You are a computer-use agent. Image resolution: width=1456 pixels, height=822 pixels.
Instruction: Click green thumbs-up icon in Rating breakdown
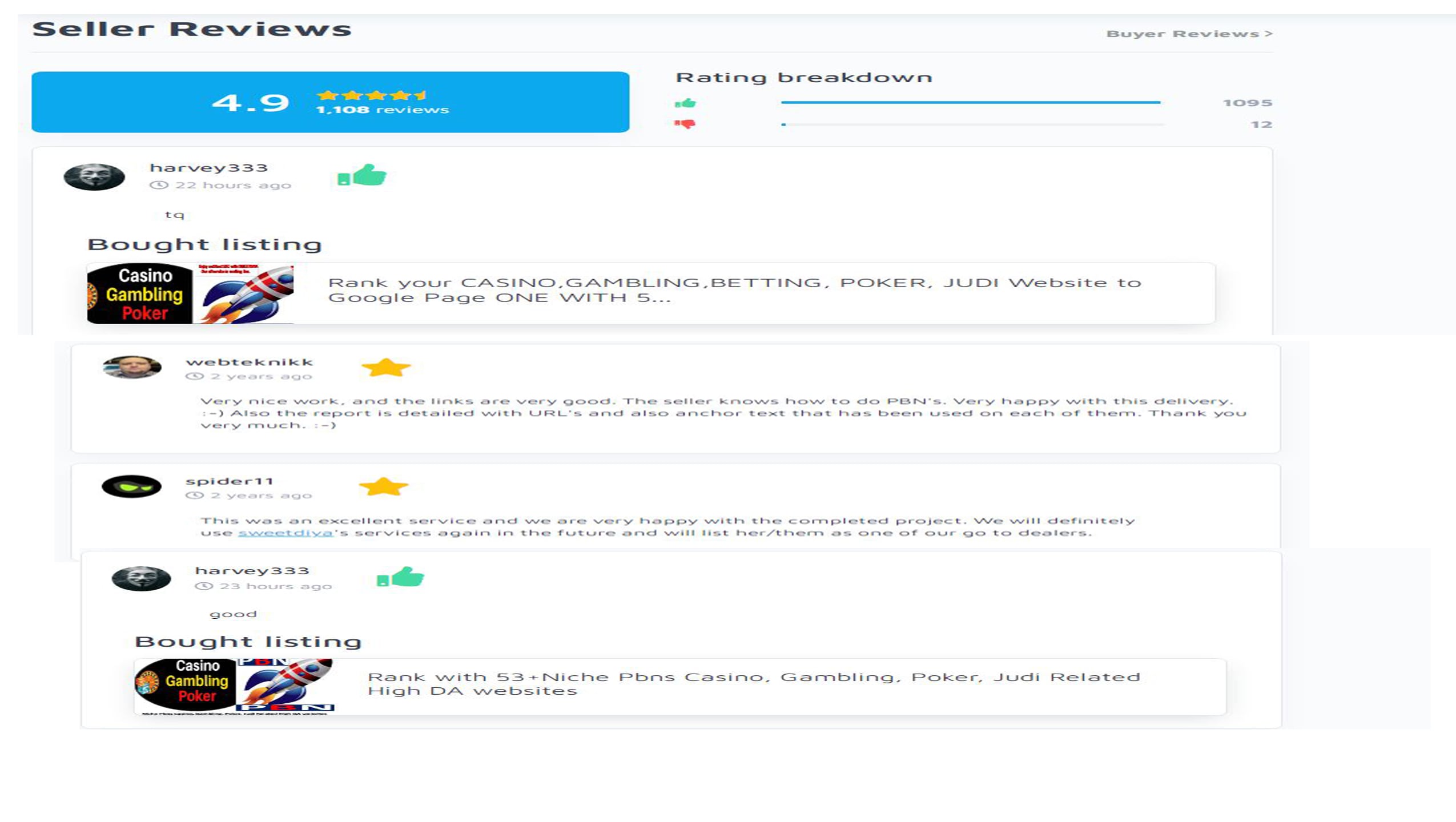685,103
